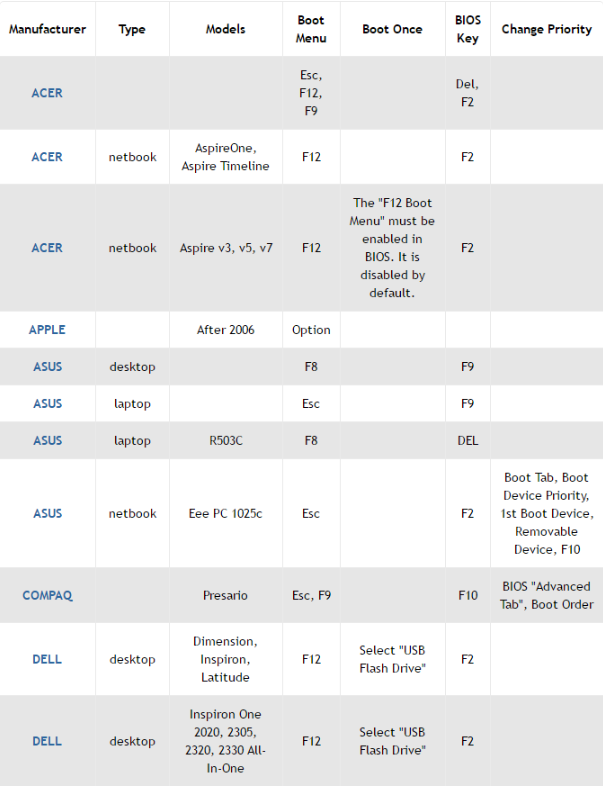This screenshot has height=786, width=603.
Task: Select the Type column header
Action: [x=132, y=30]
